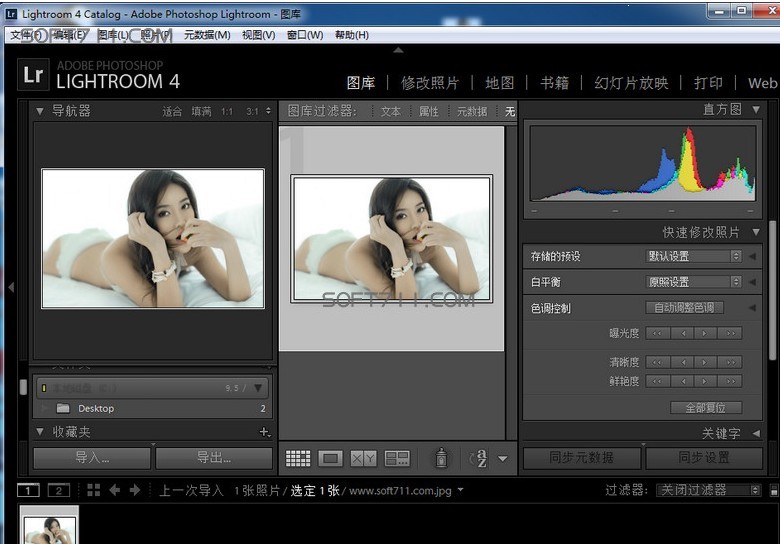Set navigator zoom to 1:1
The height and width of the screenshot is (544, 780).
(x=227, y=111)
